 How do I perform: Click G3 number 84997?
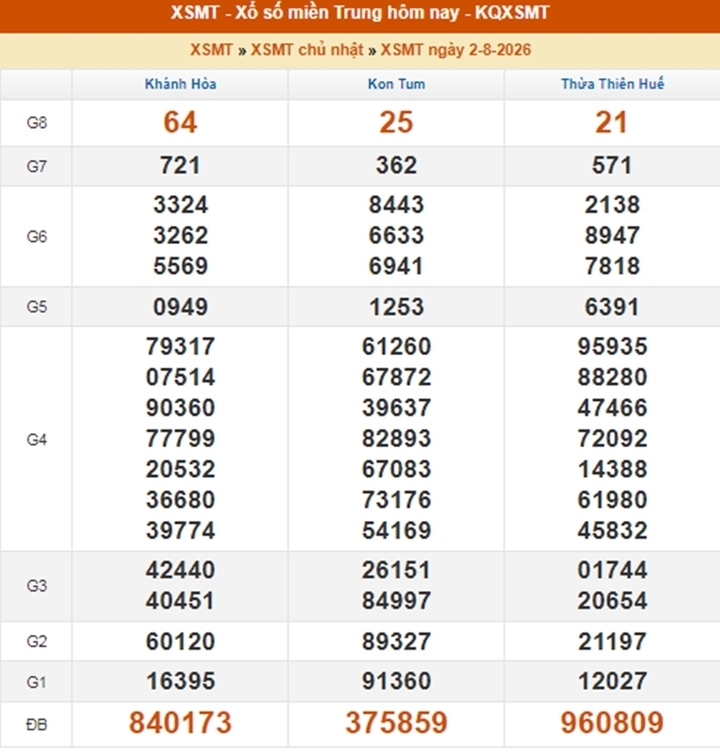[x=396, y=601]
